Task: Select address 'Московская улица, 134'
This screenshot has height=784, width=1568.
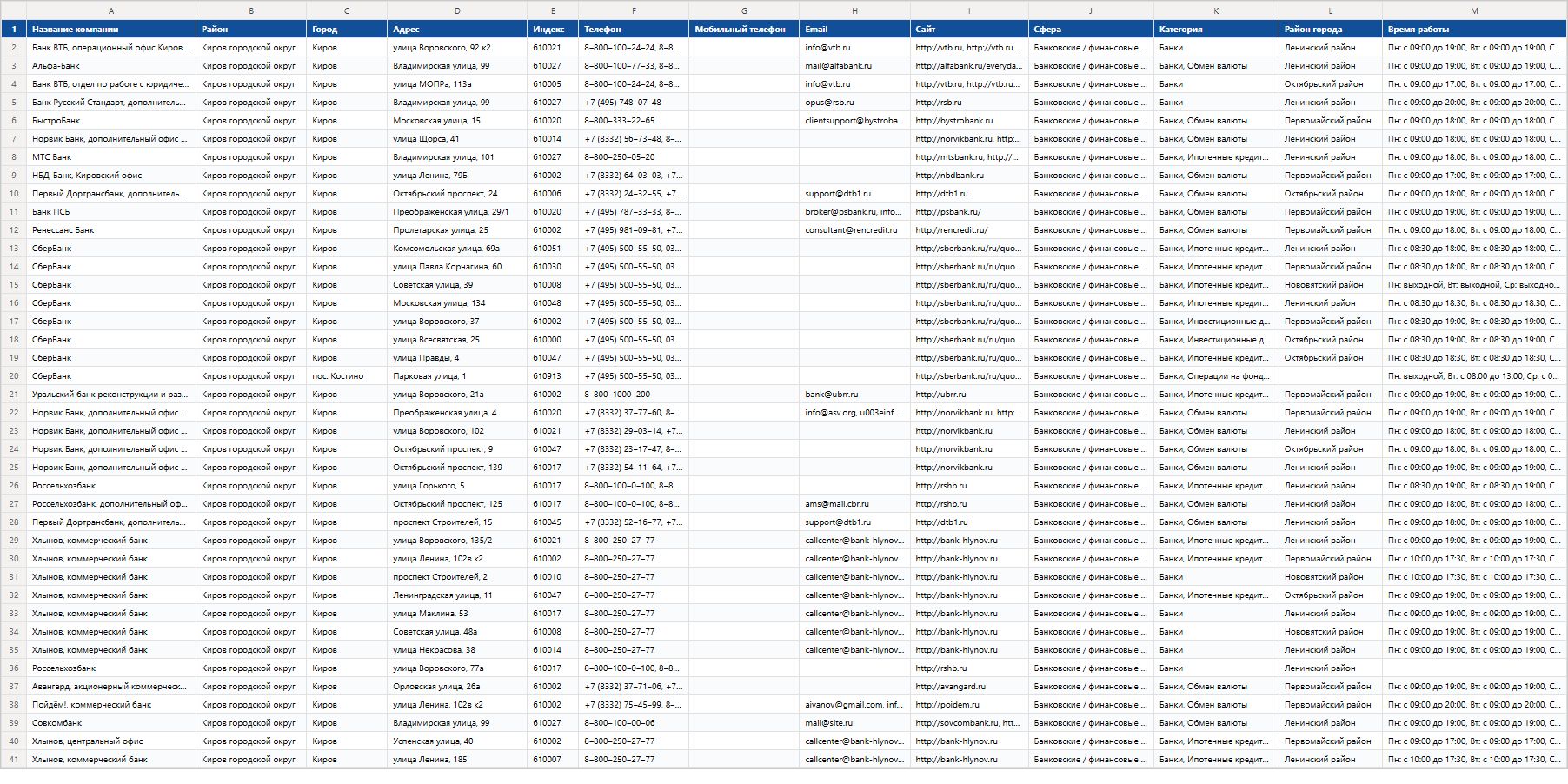Action: (x=457, y=303)
